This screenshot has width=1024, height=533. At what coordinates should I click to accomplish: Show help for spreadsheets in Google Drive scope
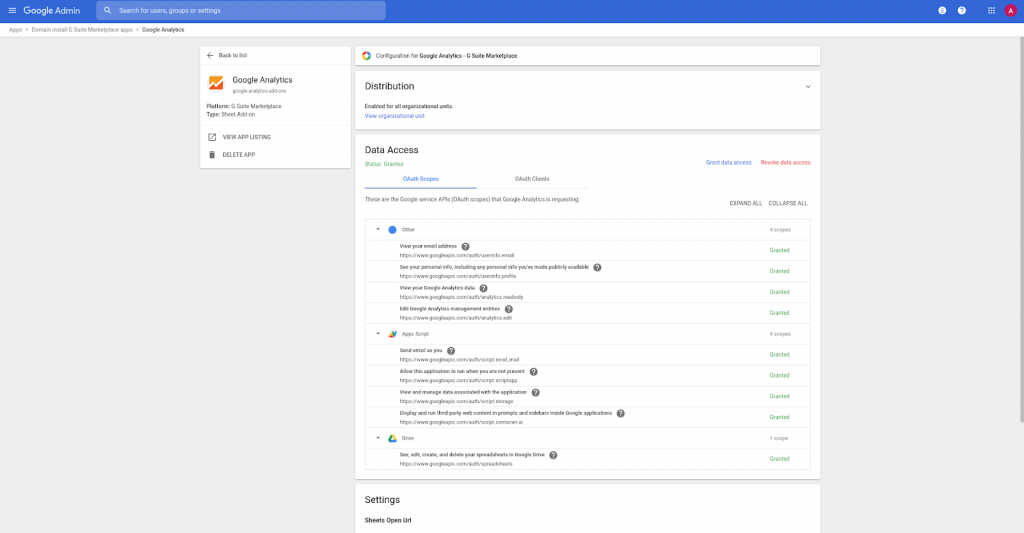tap(553, 455)
